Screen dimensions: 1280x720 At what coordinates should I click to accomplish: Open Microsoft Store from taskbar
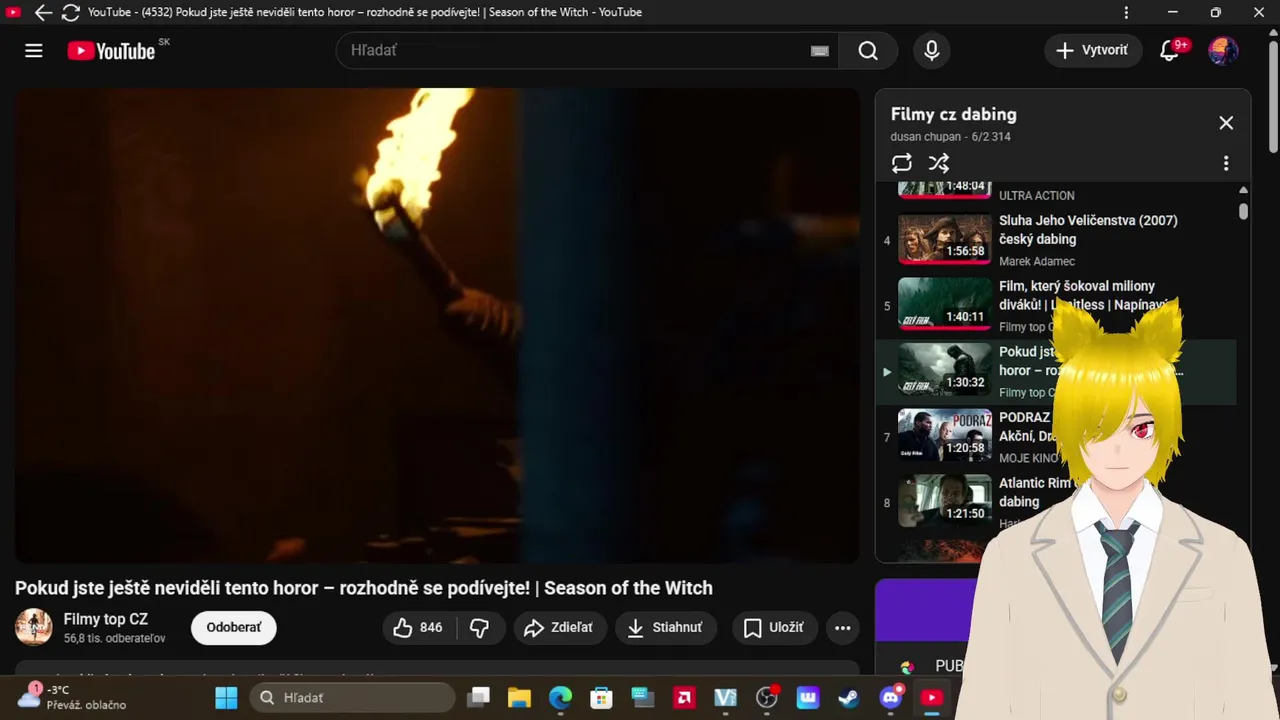pos(601,698)
